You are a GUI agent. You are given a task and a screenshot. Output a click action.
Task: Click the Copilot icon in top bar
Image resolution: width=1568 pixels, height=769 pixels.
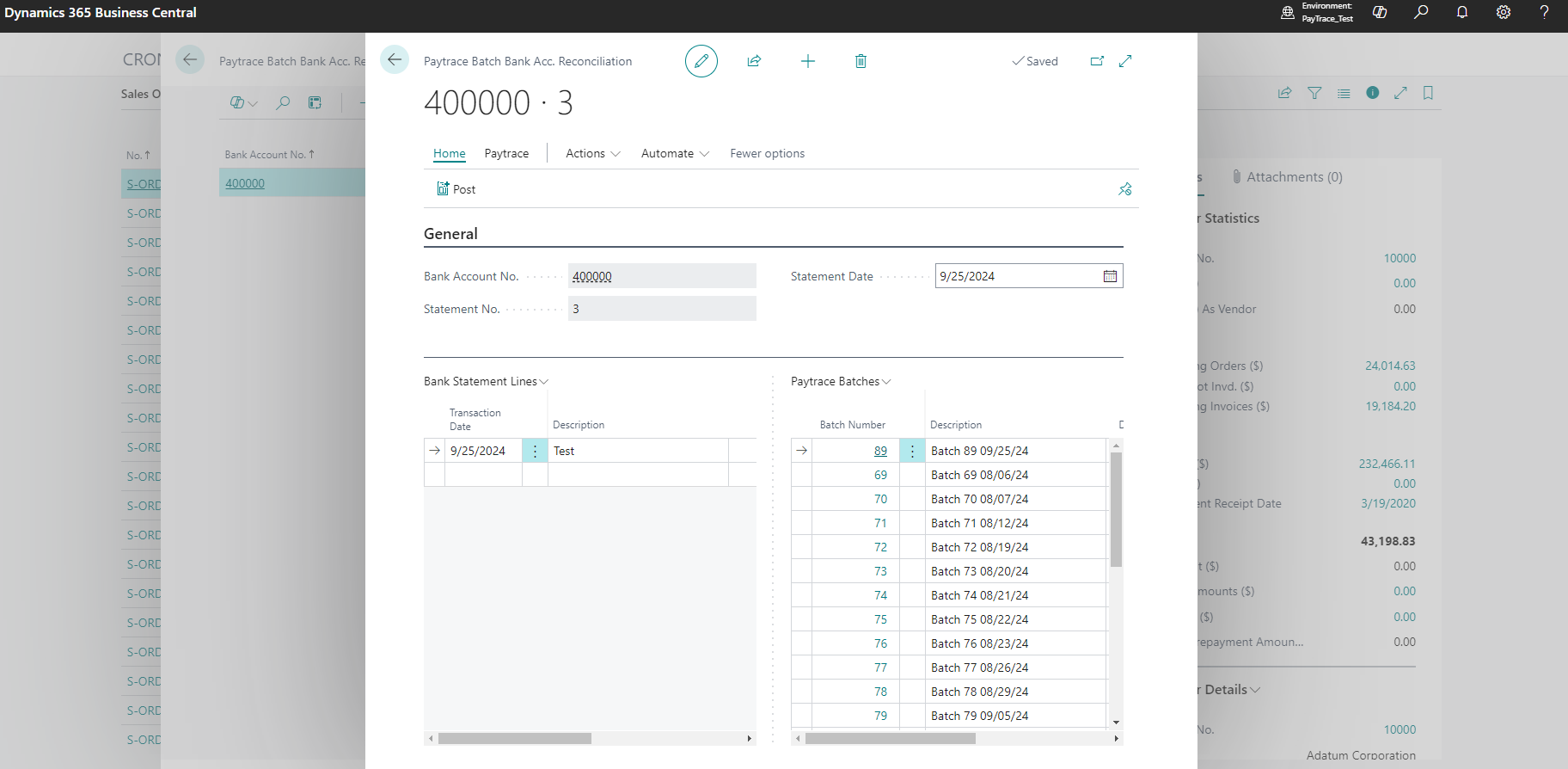click(x=1380, y=12)
